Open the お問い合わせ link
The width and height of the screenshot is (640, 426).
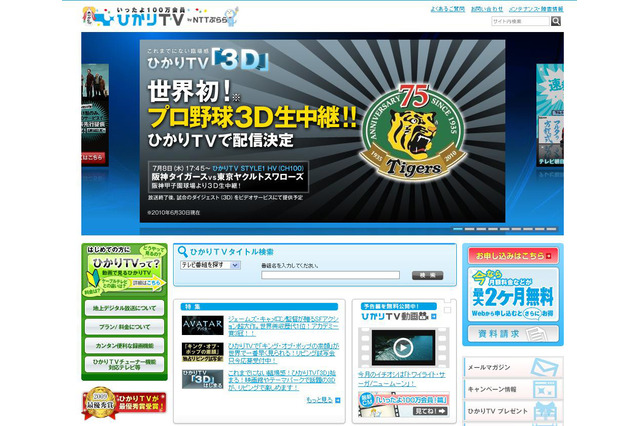[x=487, y=9]
